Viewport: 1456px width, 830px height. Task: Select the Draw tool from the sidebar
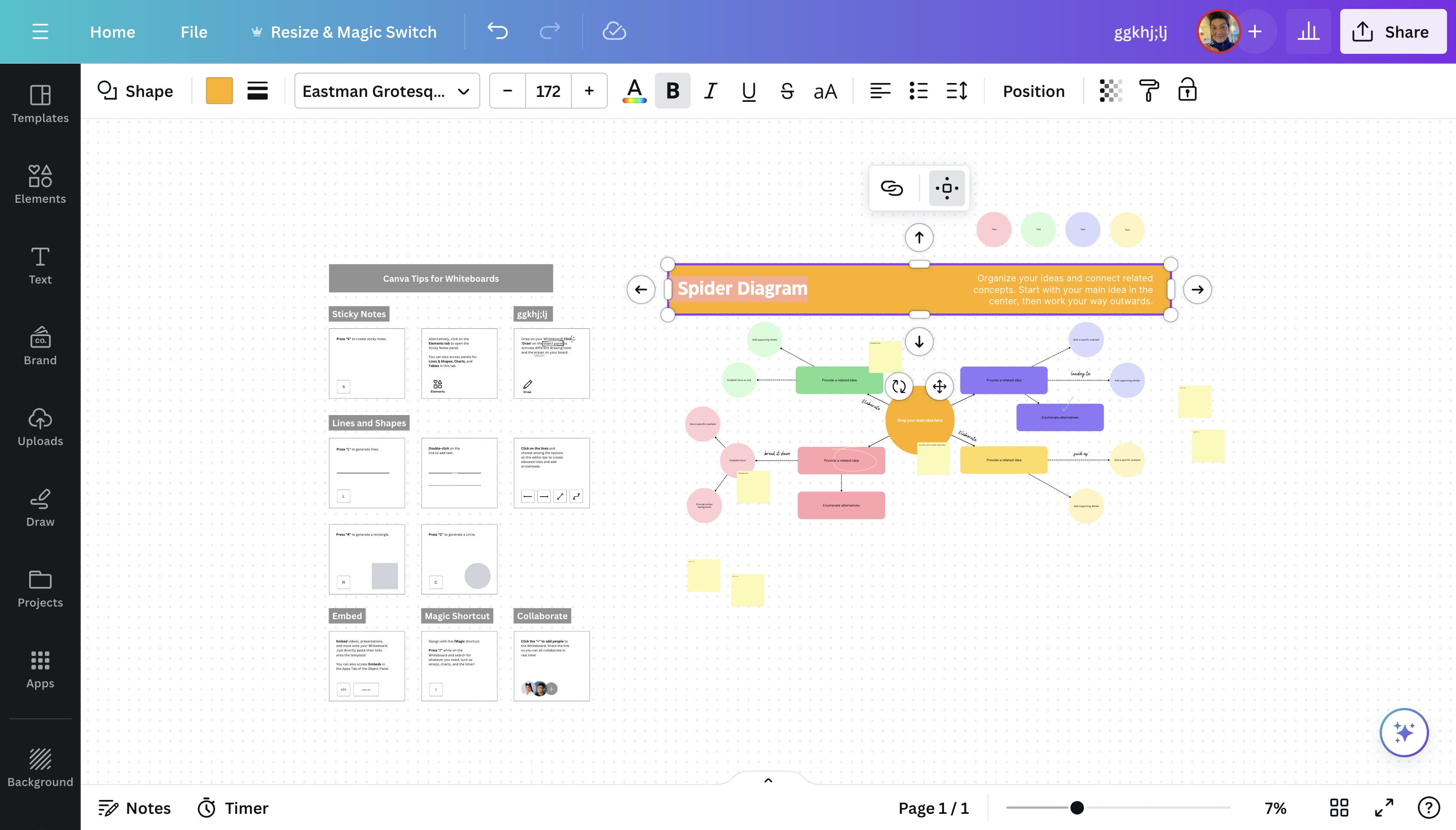pos(40,507)
